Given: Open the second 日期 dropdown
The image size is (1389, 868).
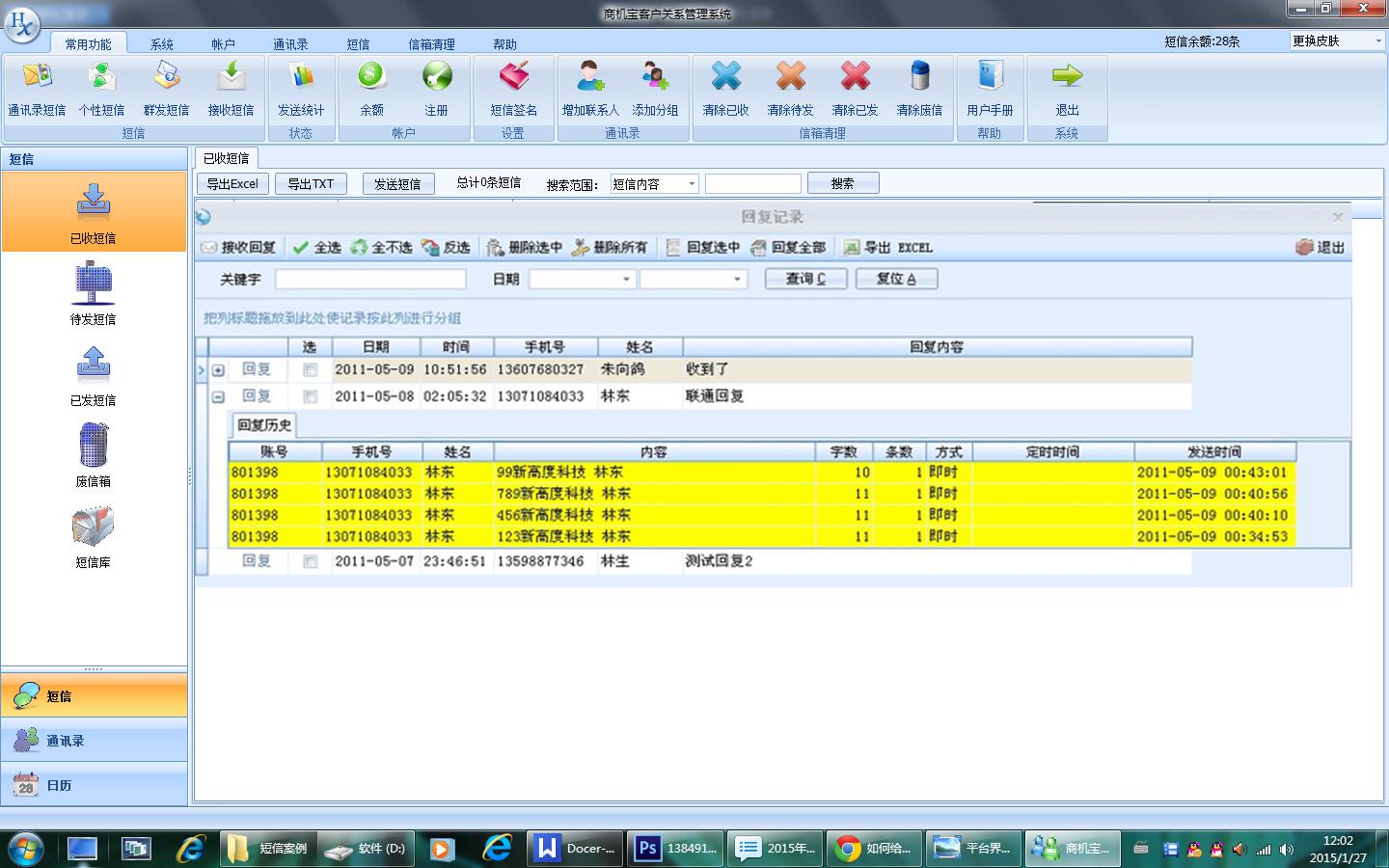Looking at the screenshot, I should 738,280.
